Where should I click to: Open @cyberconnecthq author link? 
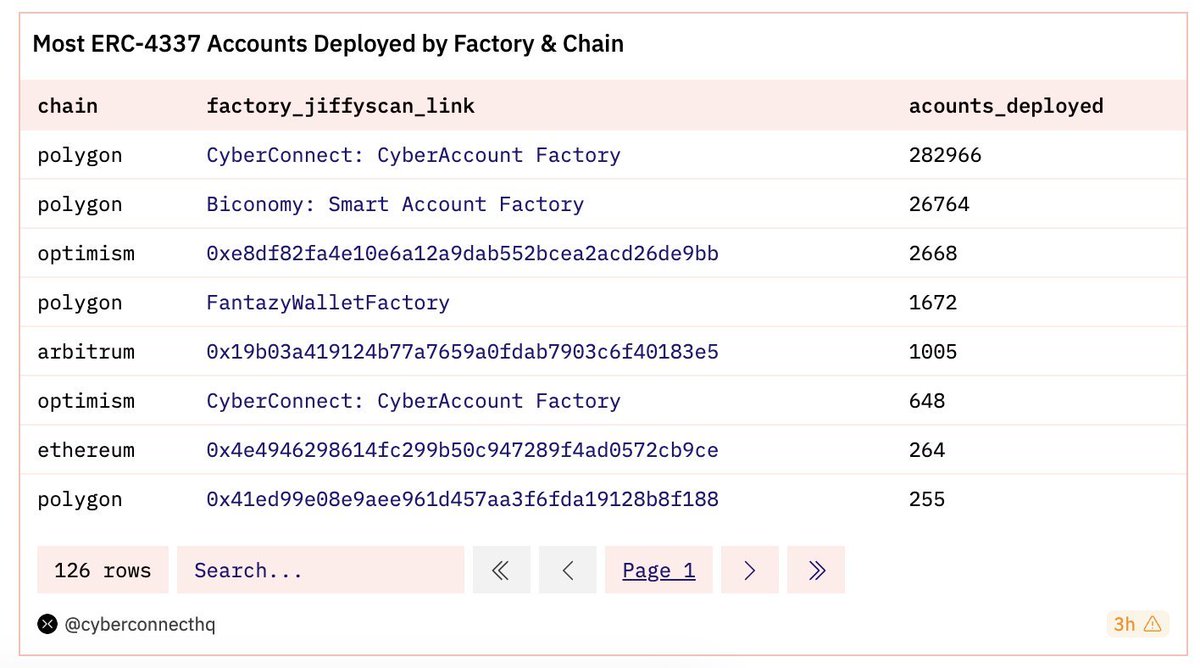click(140, 624)
